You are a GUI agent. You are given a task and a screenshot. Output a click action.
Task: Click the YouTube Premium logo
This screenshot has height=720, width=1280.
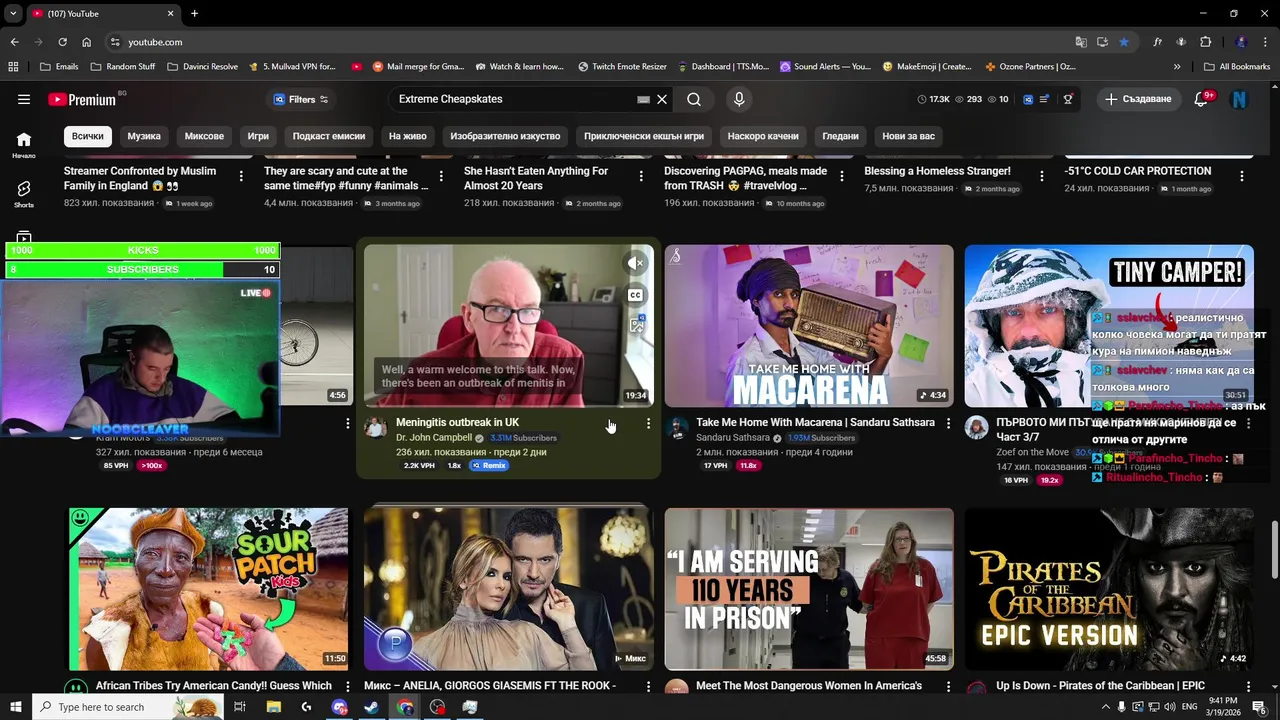(84, 99)
